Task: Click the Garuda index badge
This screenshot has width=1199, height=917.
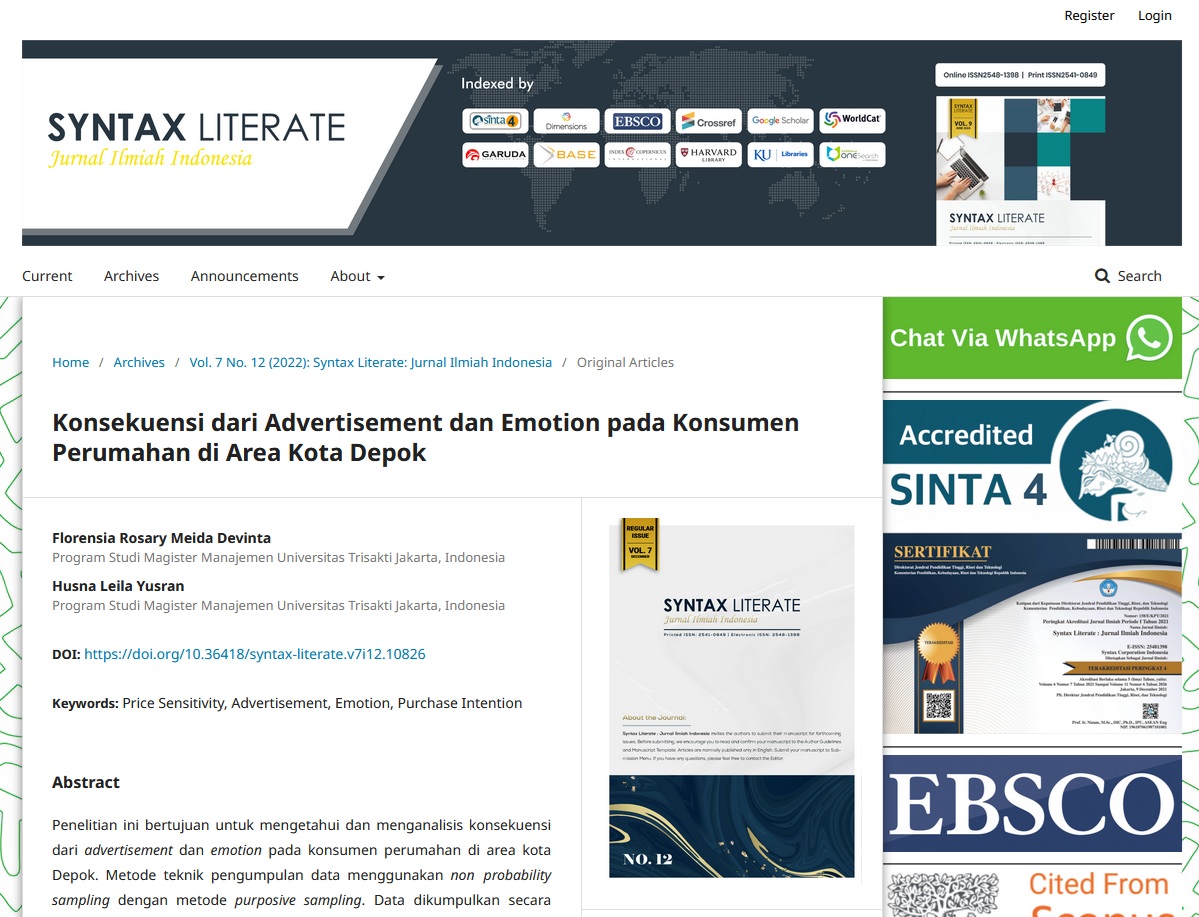Action: pos(495,155)
